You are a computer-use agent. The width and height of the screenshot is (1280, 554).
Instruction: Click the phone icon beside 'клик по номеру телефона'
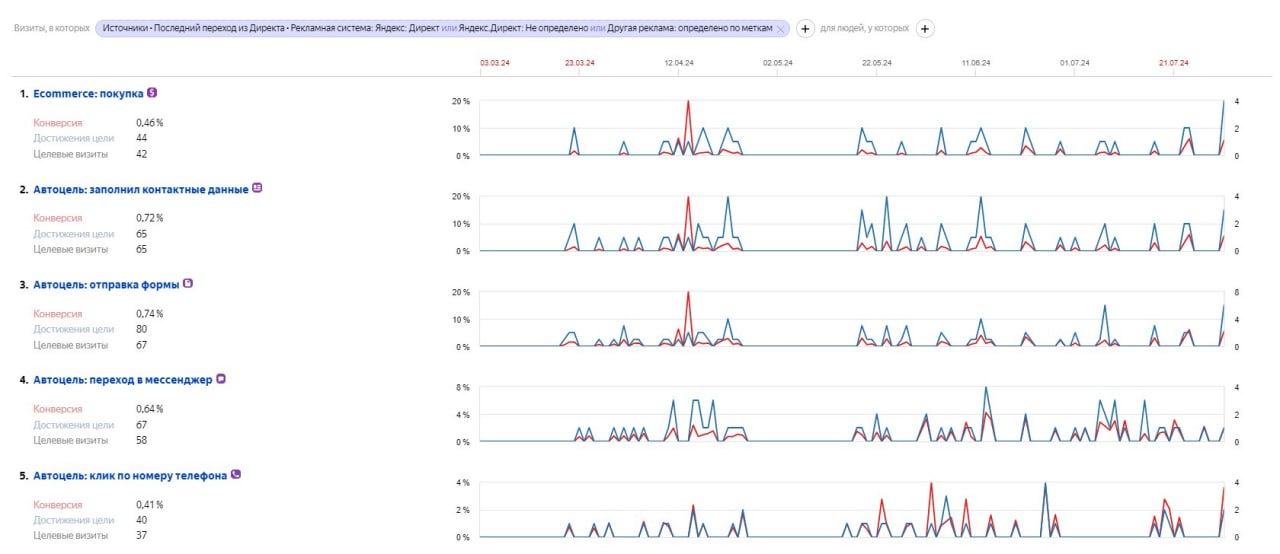pos(236,475)
